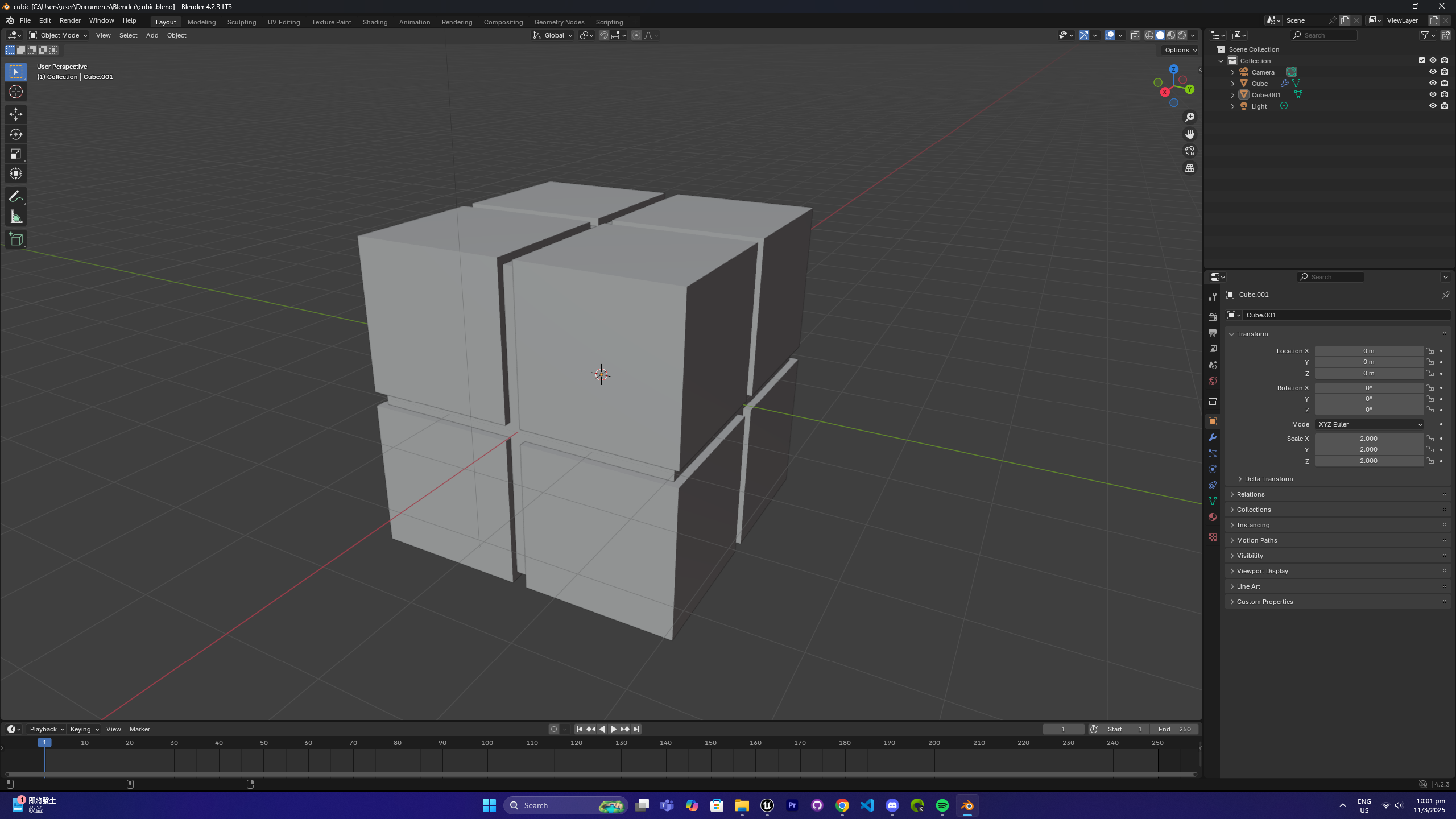The image size is (1456, 819).
Task: Activate the Annotate pencil tool
Action: (16, 197)
